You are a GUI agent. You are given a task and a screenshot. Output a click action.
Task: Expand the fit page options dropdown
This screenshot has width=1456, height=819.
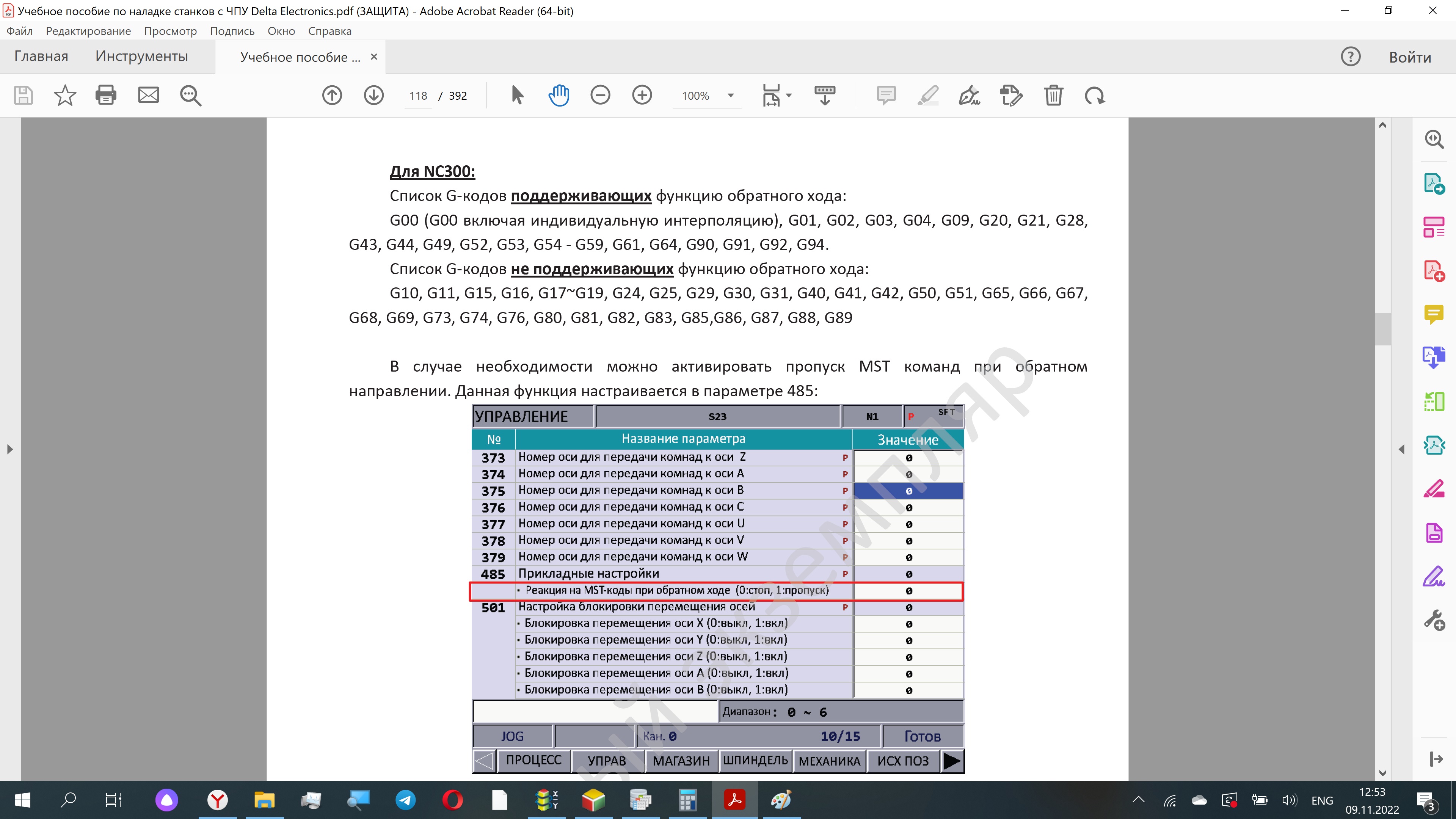(789, 96)
